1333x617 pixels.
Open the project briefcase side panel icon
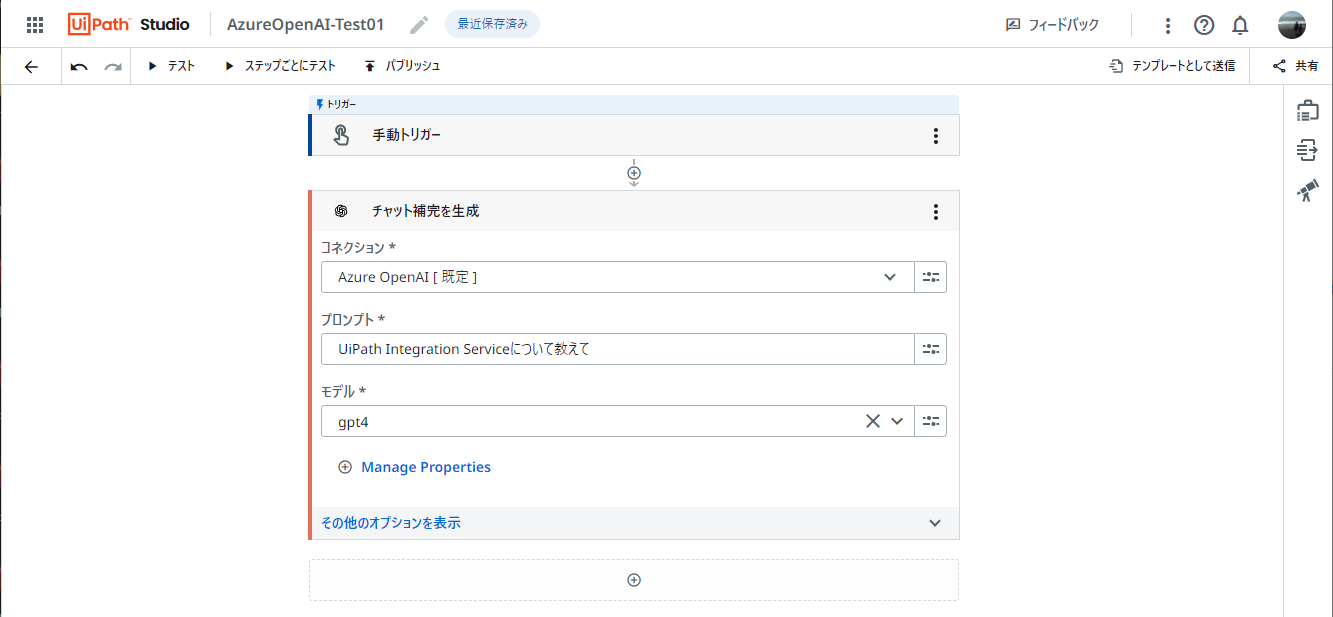1307,110
